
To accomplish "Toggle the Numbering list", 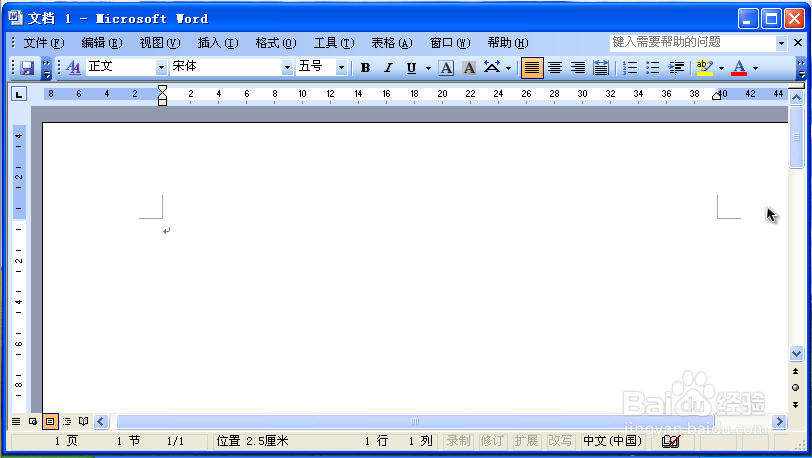I will click(x=630, y=67).
